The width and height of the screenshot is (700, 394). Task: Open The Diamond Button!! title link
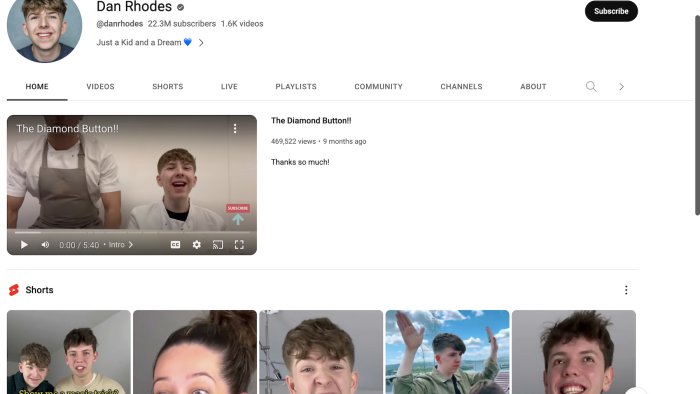(311, 120)
